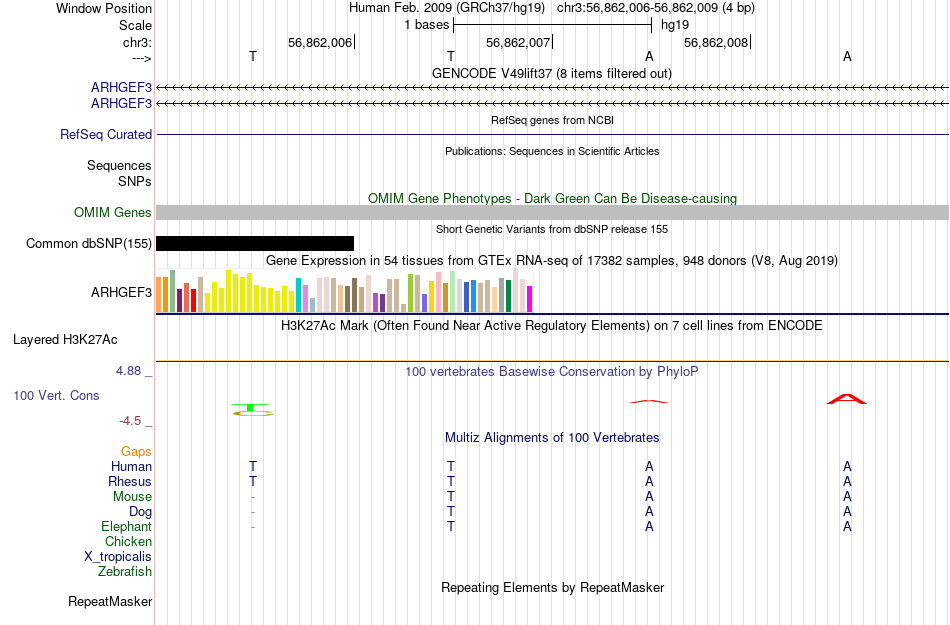950x625 pixels.
Task: Click the -4.5 conservation scale minimum
Action: tap(130, 420)
